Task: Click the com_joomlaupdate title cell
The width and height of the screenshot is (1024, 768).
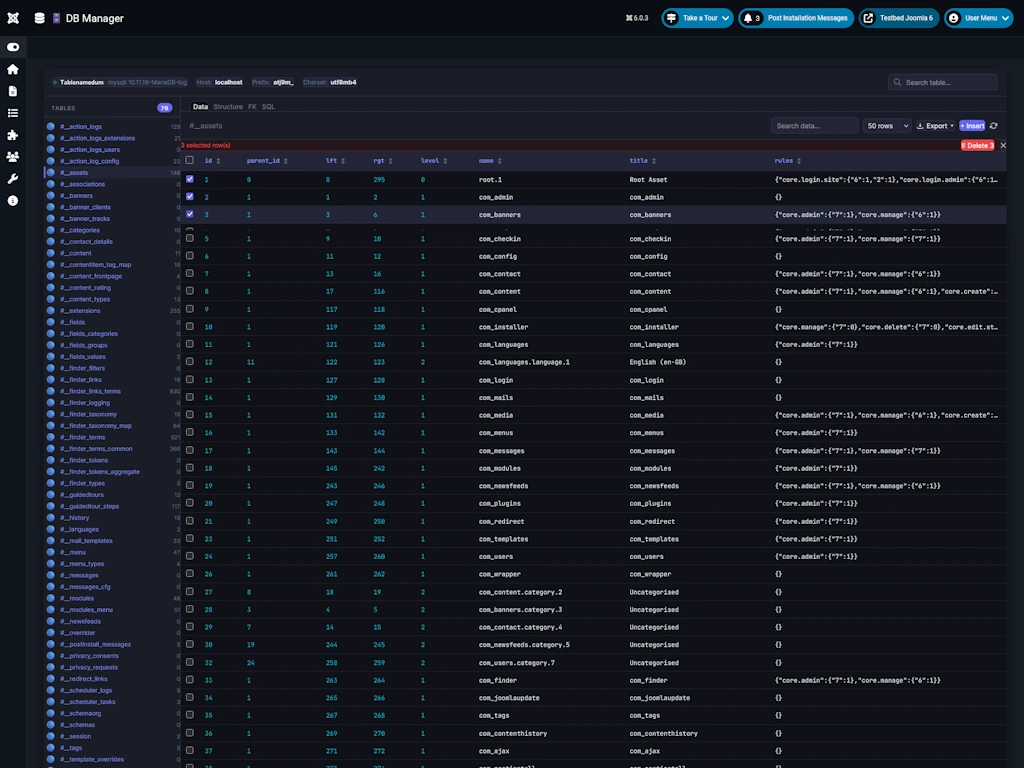Action: click(x=659, y=698)
